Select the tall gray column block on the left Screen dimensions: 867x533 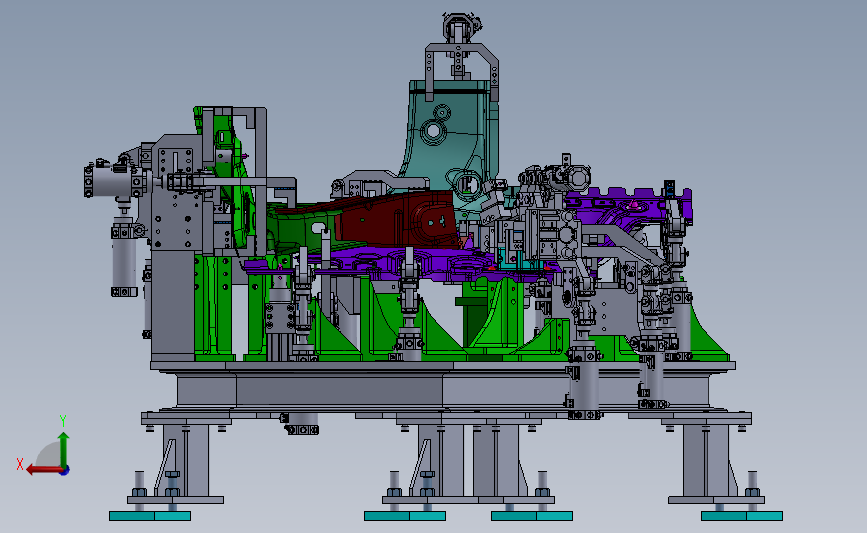(x=173, y=303)
